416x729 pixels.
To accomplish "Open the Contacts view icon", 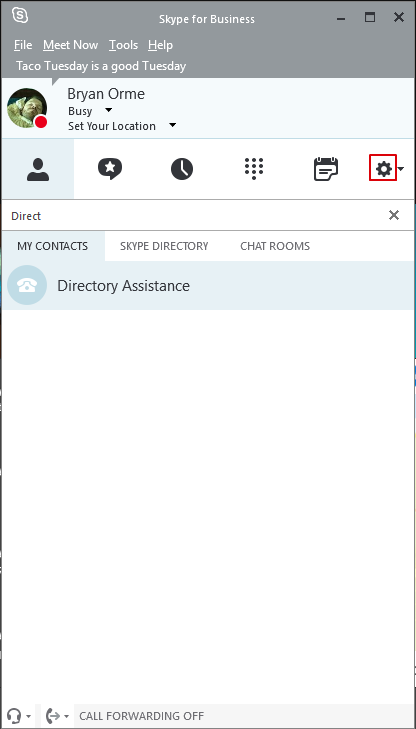I will pyautogui.click(x=38, y=170).
